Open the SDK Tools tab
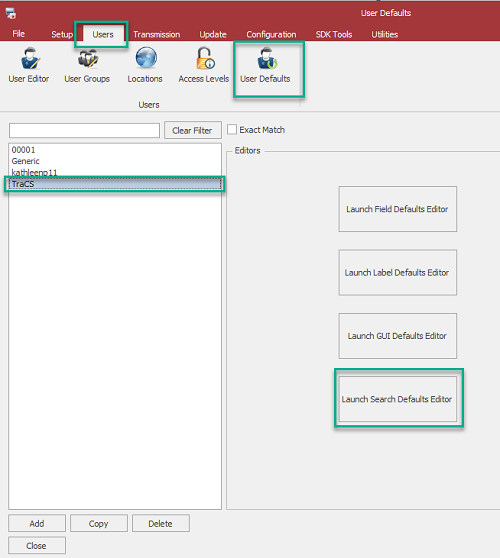 [x=334, y=35]
